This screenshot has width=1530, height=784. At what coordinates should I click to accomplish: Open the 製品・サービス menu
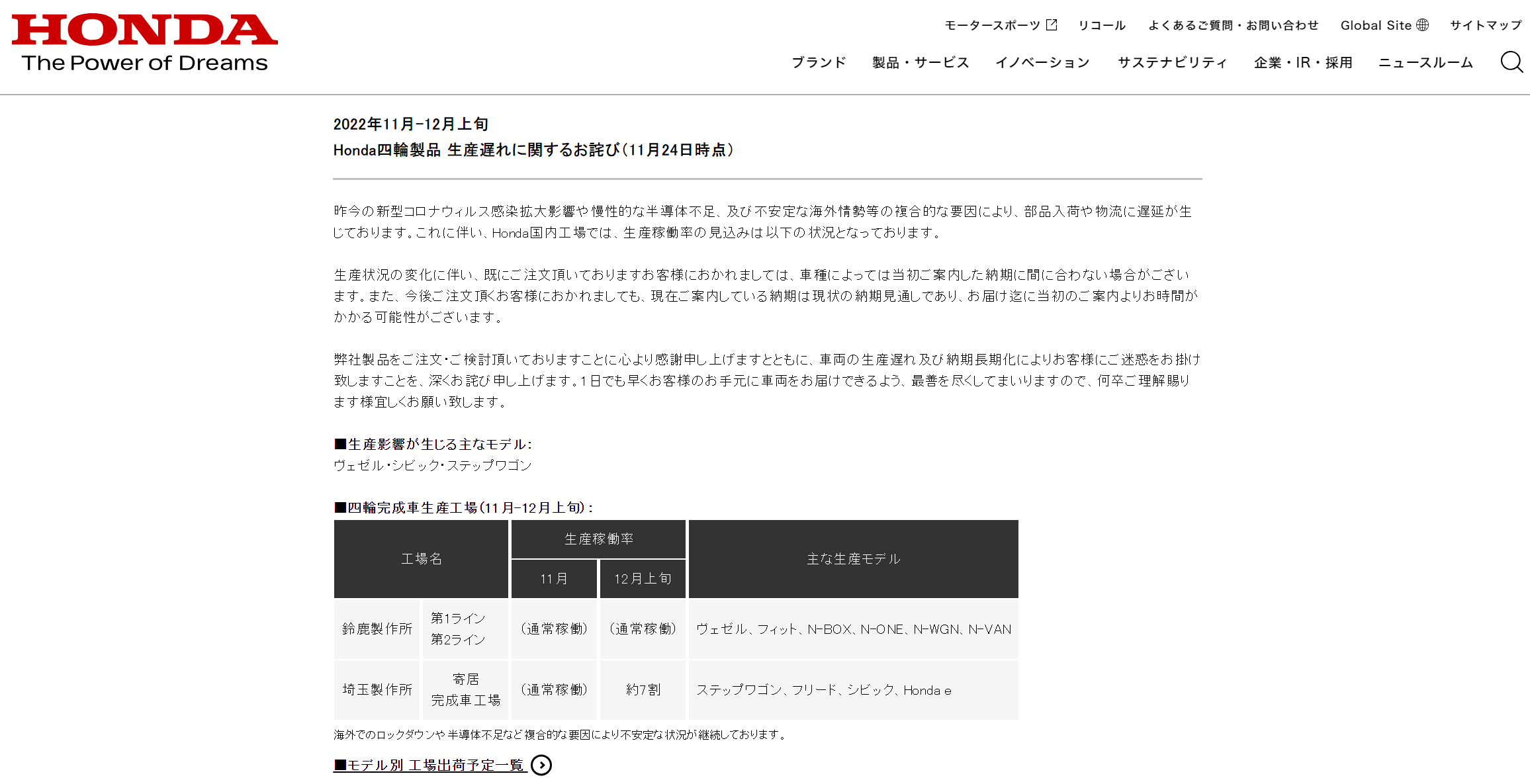point(921,62)
